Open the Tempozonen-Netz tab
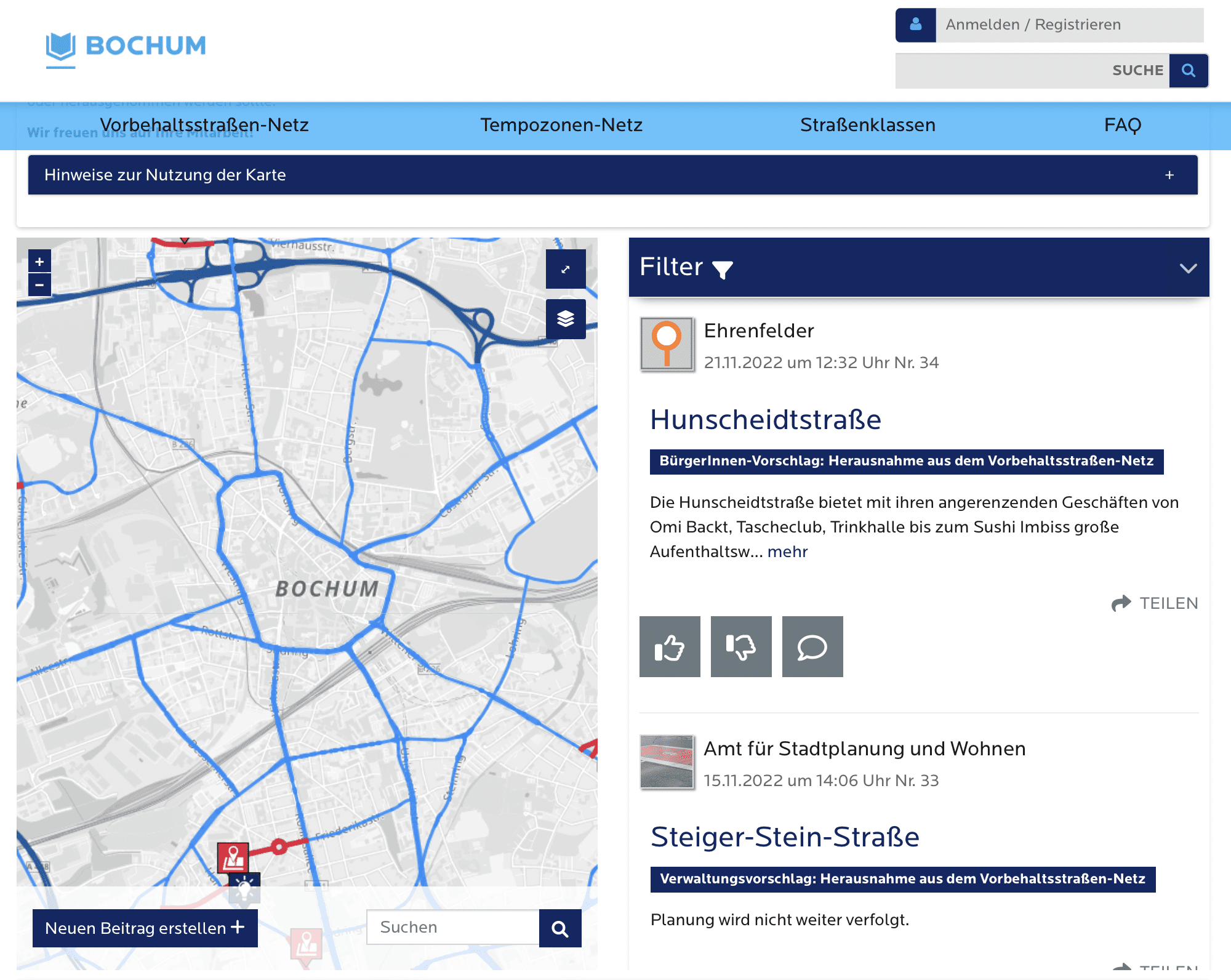 point(561,125)
